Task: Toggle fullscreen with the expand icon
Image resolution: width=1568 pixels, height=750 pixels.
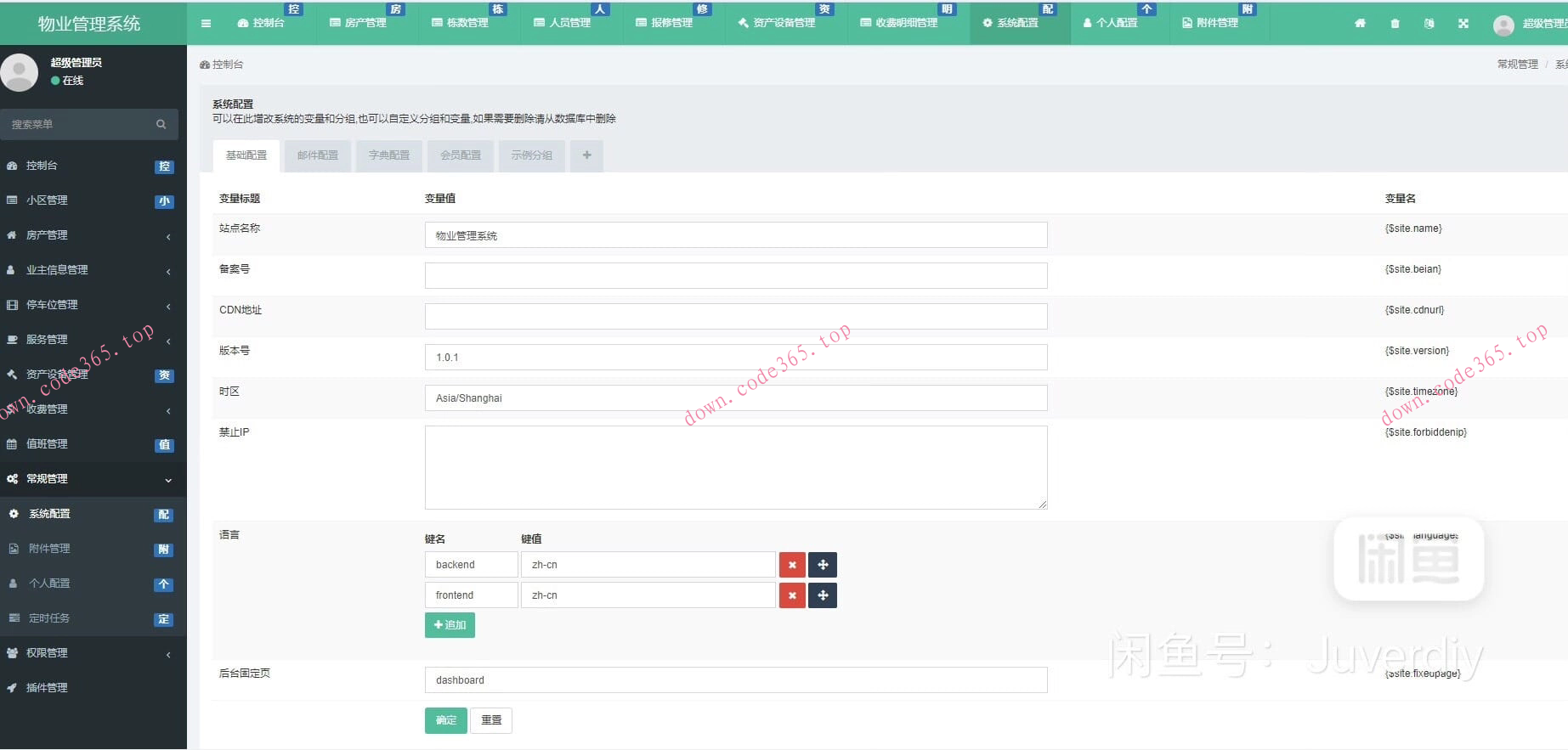Action: [x=1463, y=23]
